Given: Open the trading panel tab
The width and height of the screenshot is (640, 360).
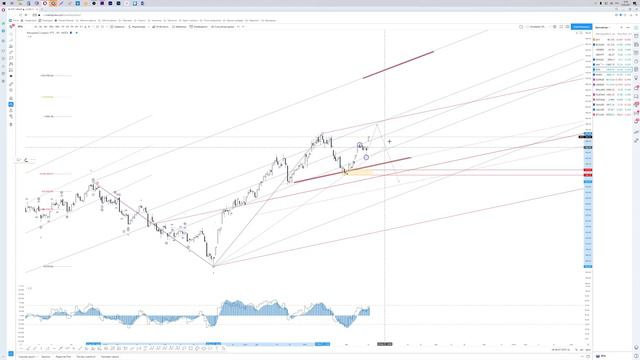Looking at the screenshot, I should coord(110,357).
